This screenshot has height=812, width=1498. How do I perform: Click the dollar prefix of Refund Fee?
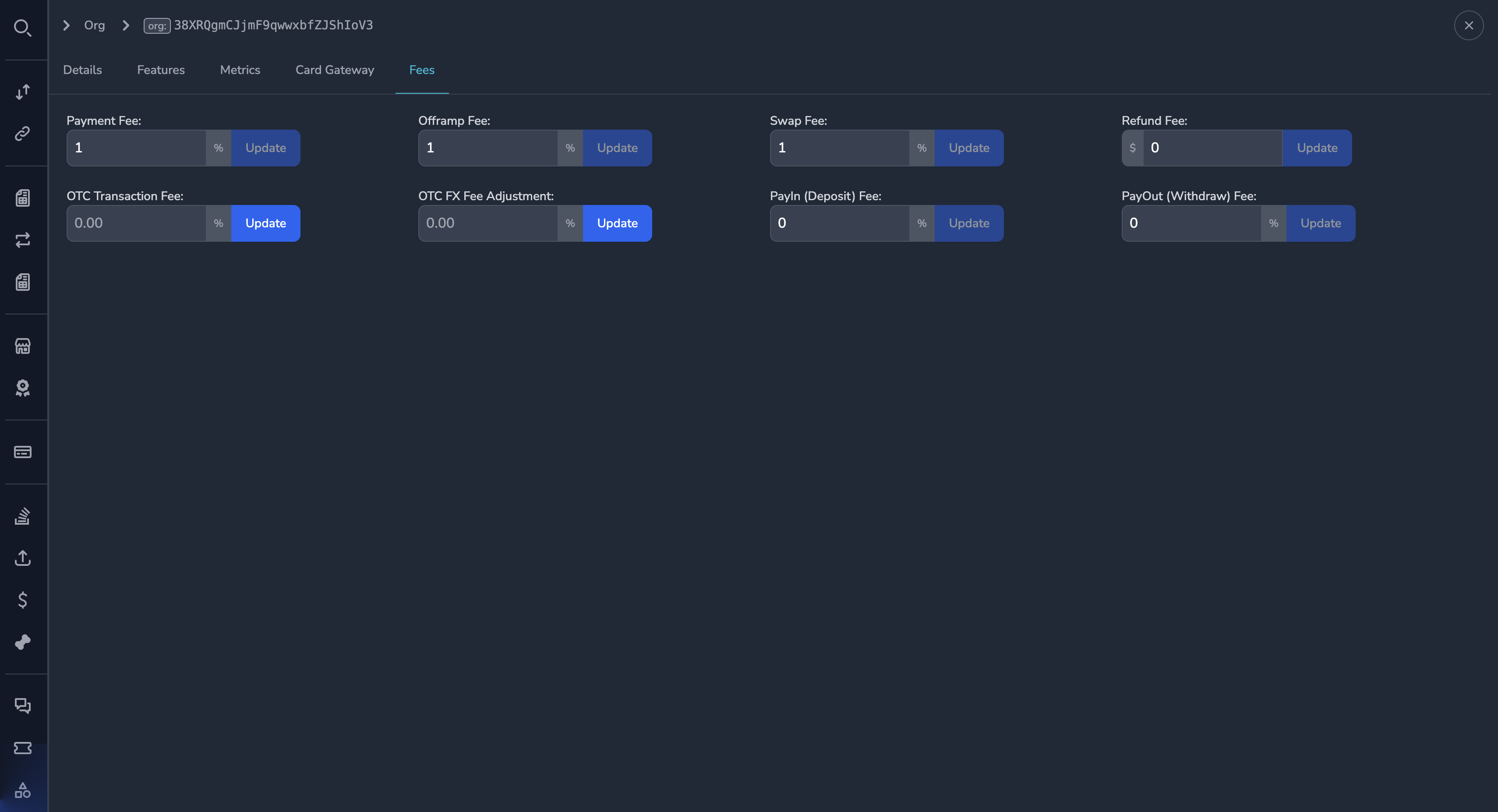(1133, 148)
